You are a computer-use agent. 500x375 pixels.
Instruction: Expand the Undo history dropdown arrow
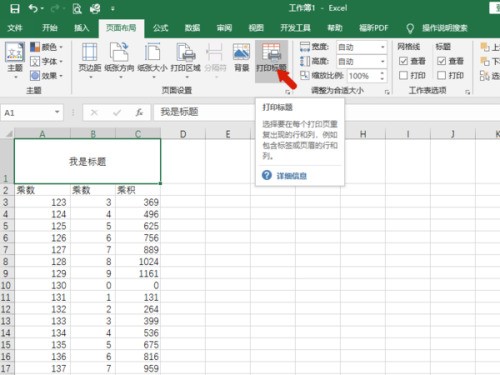click(43, 9)
